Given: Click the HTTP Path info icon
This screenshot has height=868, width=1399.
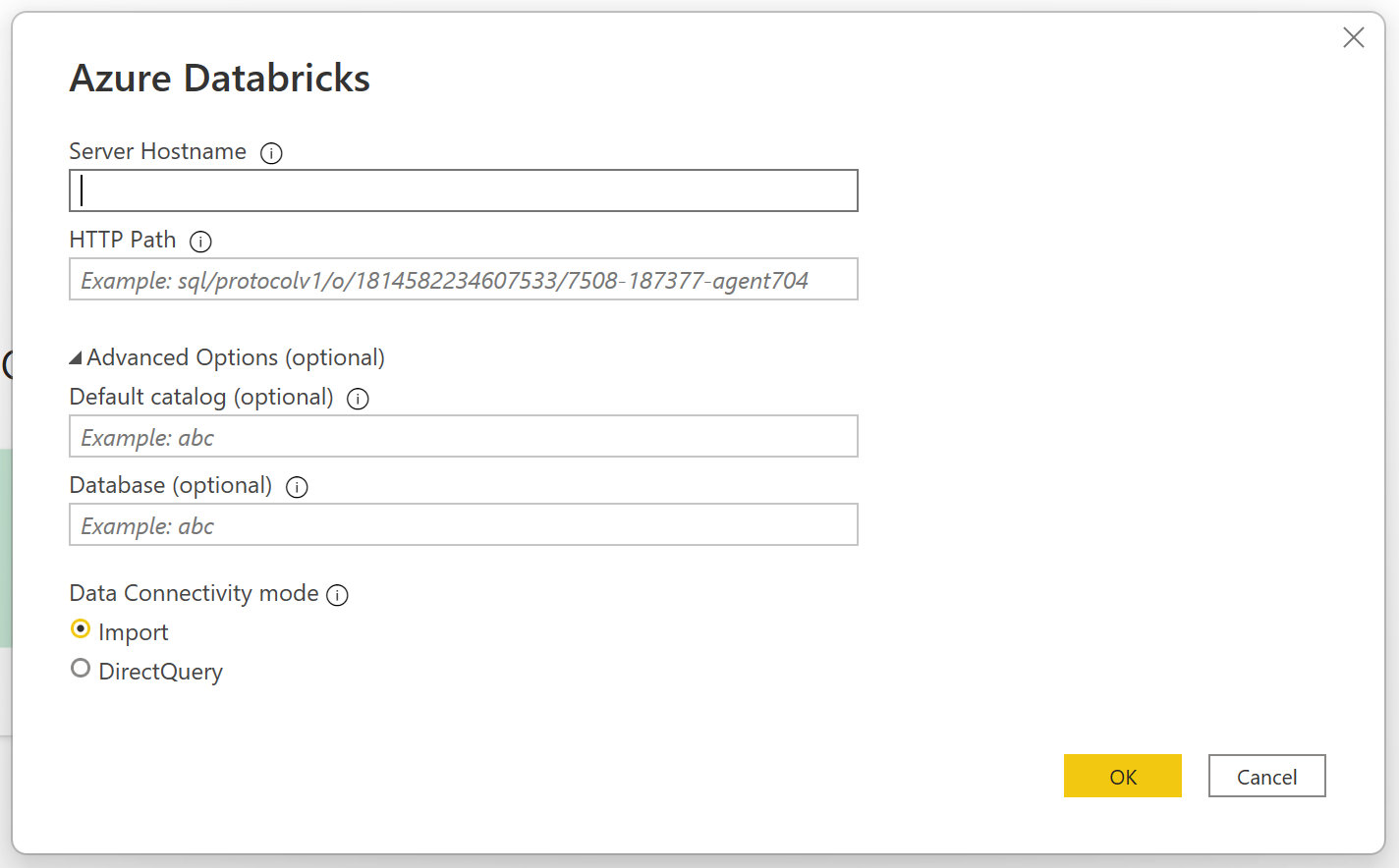Looking at the screenshot, I should click(200, 241).
